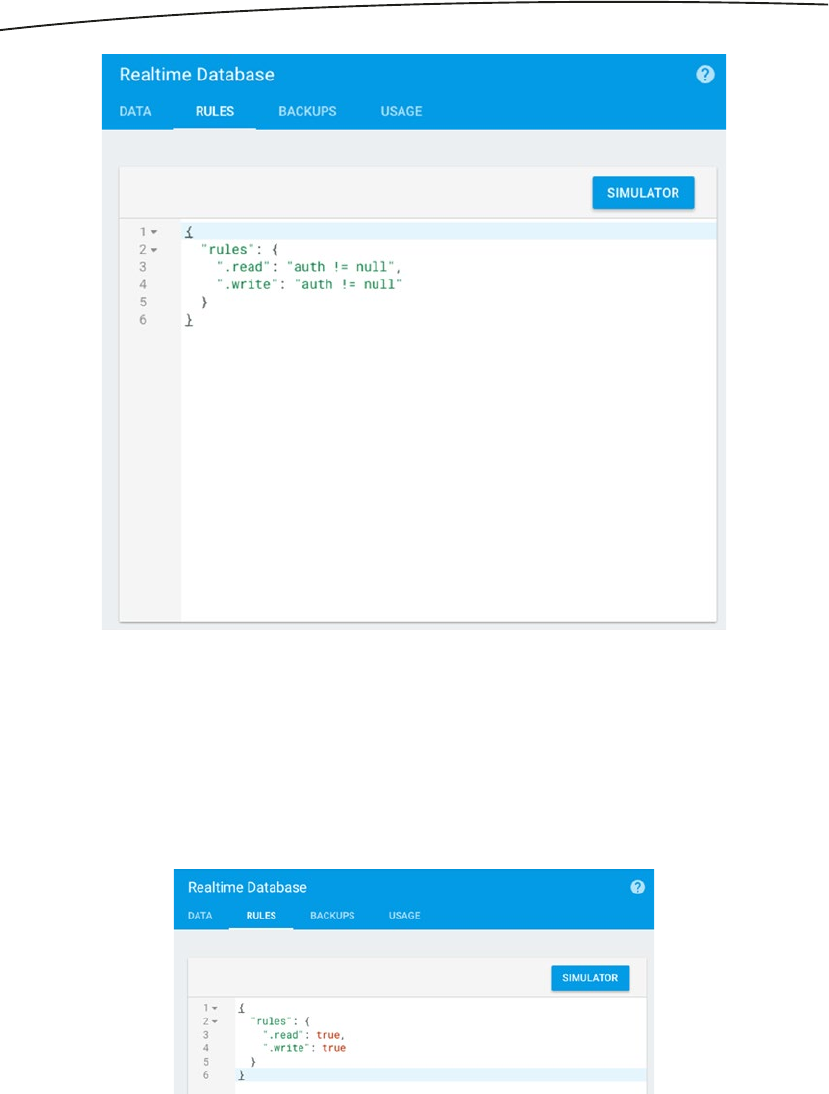Open help icon in lower Realtime Database panel
Viewport: 829px width, 1094px height.
[x=637, y=887]
